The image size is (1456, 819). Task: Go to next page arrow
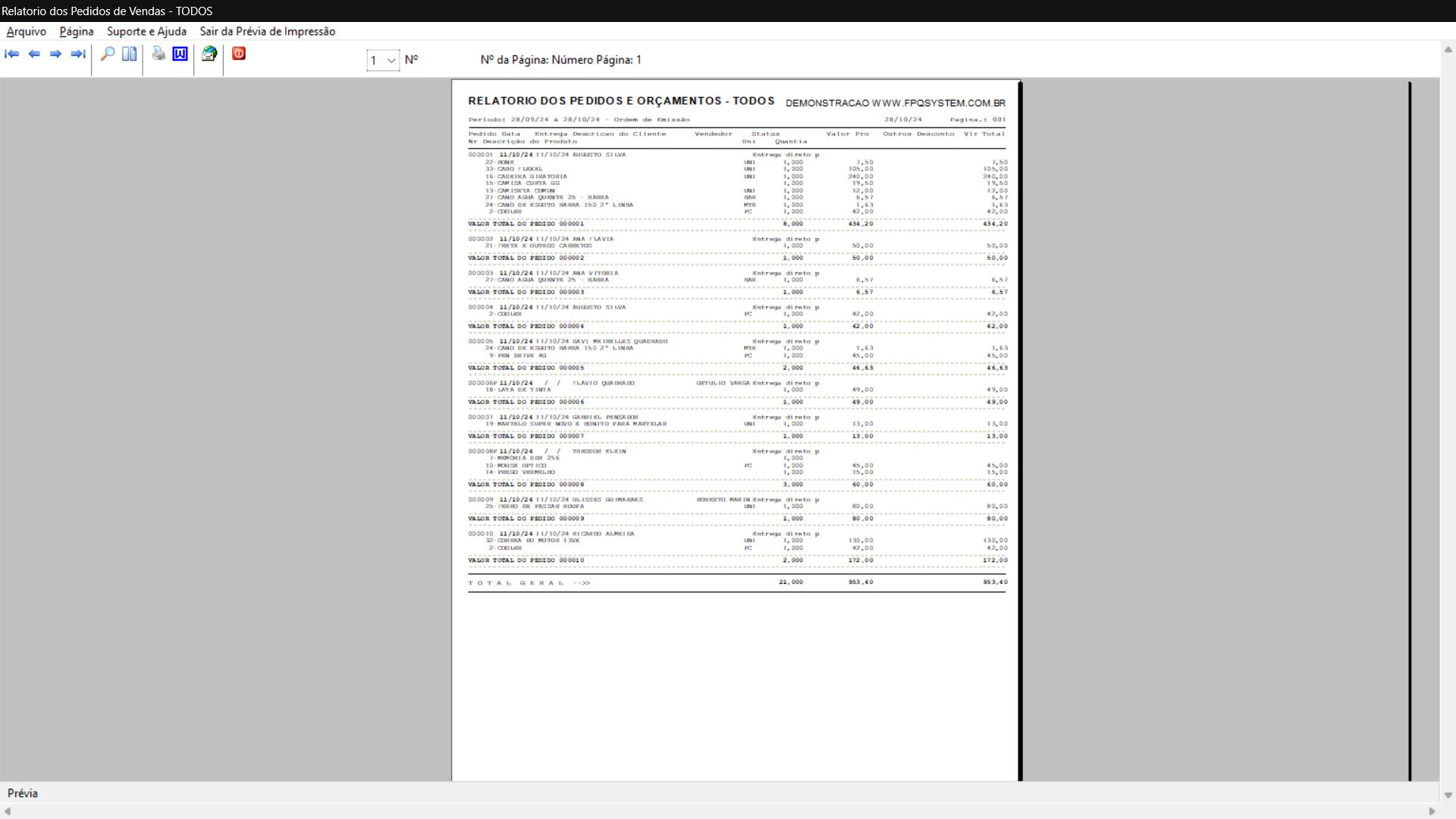55,54
